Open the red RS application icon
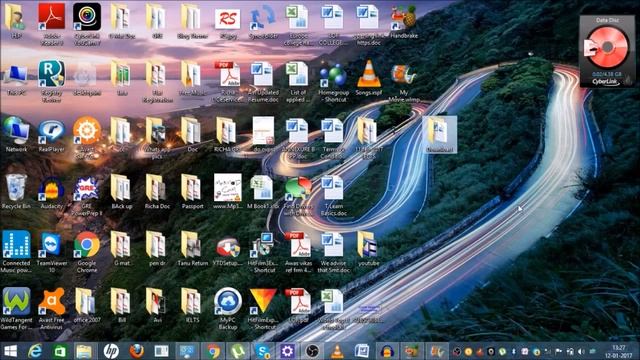 click(228, 22)
